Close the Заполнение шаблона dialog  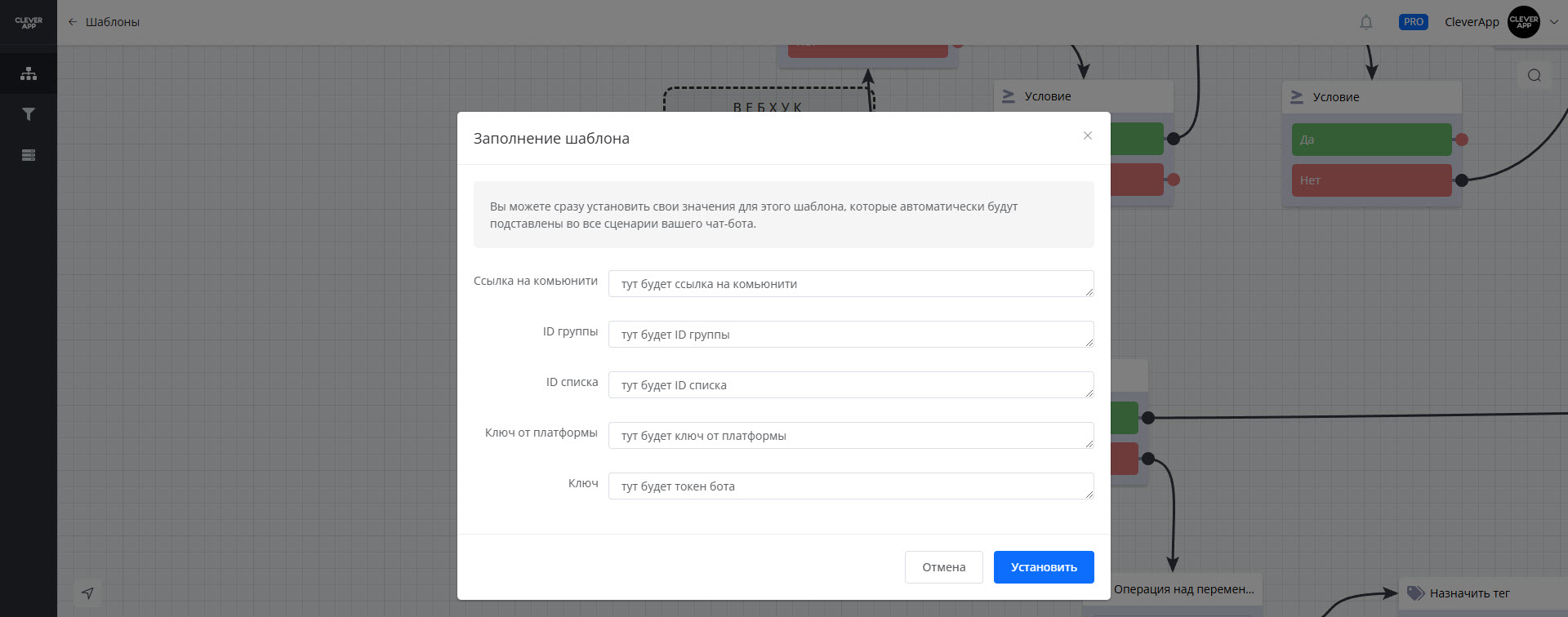[1088, 135]
